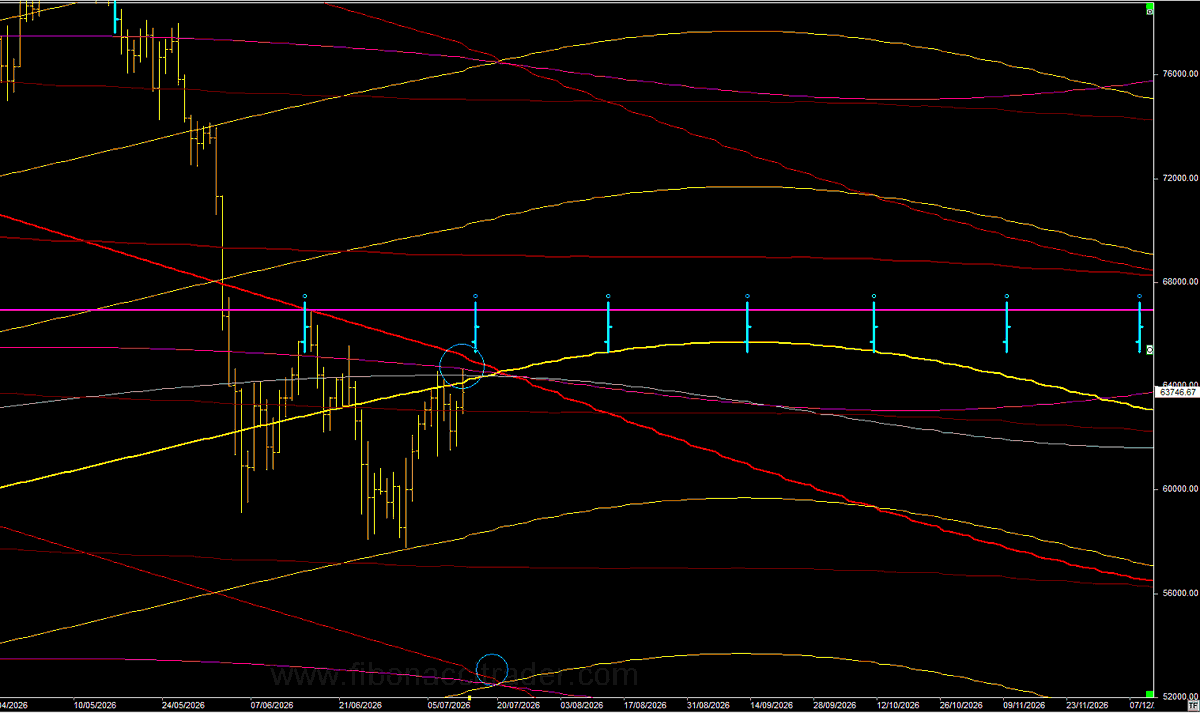The height and width of the screenshot is (713, 1200).
Task: Click the 68000.00 price axis label
Action: [1180, 282]
